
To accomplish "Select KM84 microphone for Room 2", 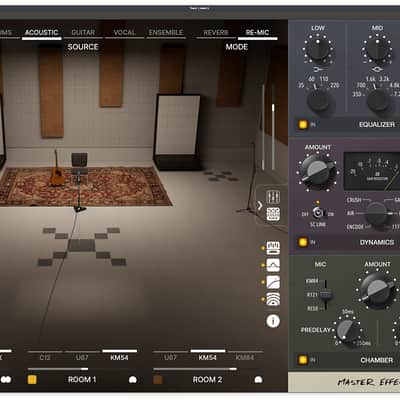I will [x=245, y=356].
